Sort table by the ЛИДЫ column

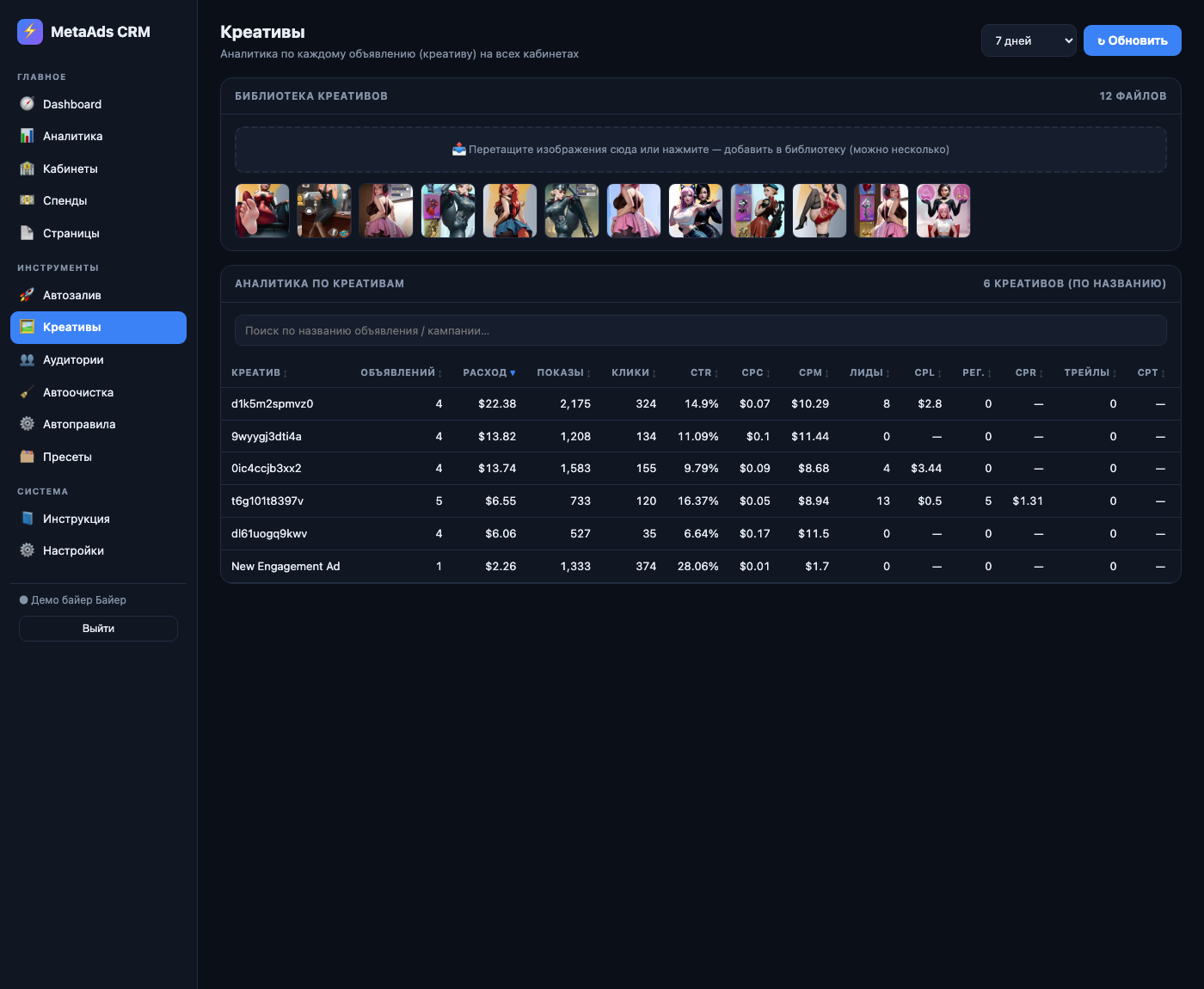pos(869,372)
